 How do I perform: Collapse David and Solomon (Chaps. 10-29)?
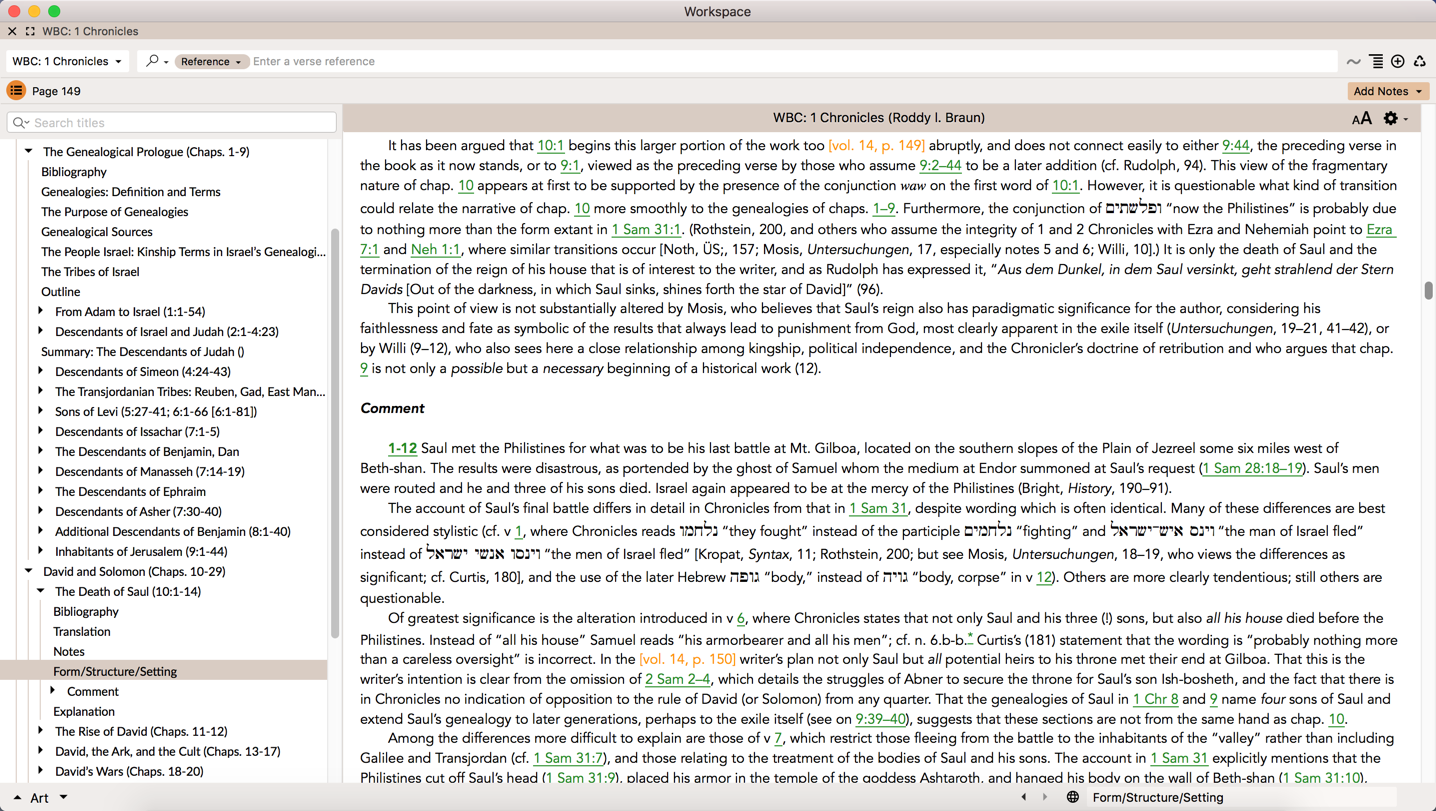coord(29,571)
